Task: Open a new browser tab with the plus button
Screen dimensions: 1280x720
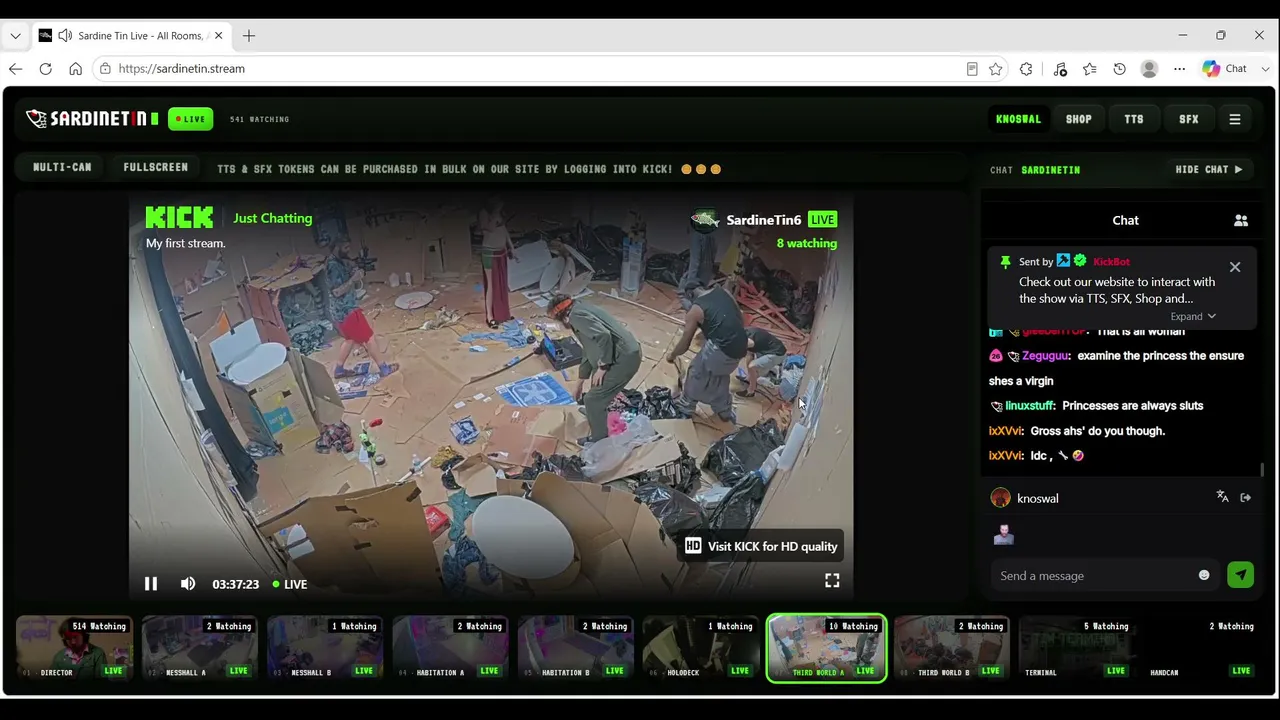Action: 249,36
